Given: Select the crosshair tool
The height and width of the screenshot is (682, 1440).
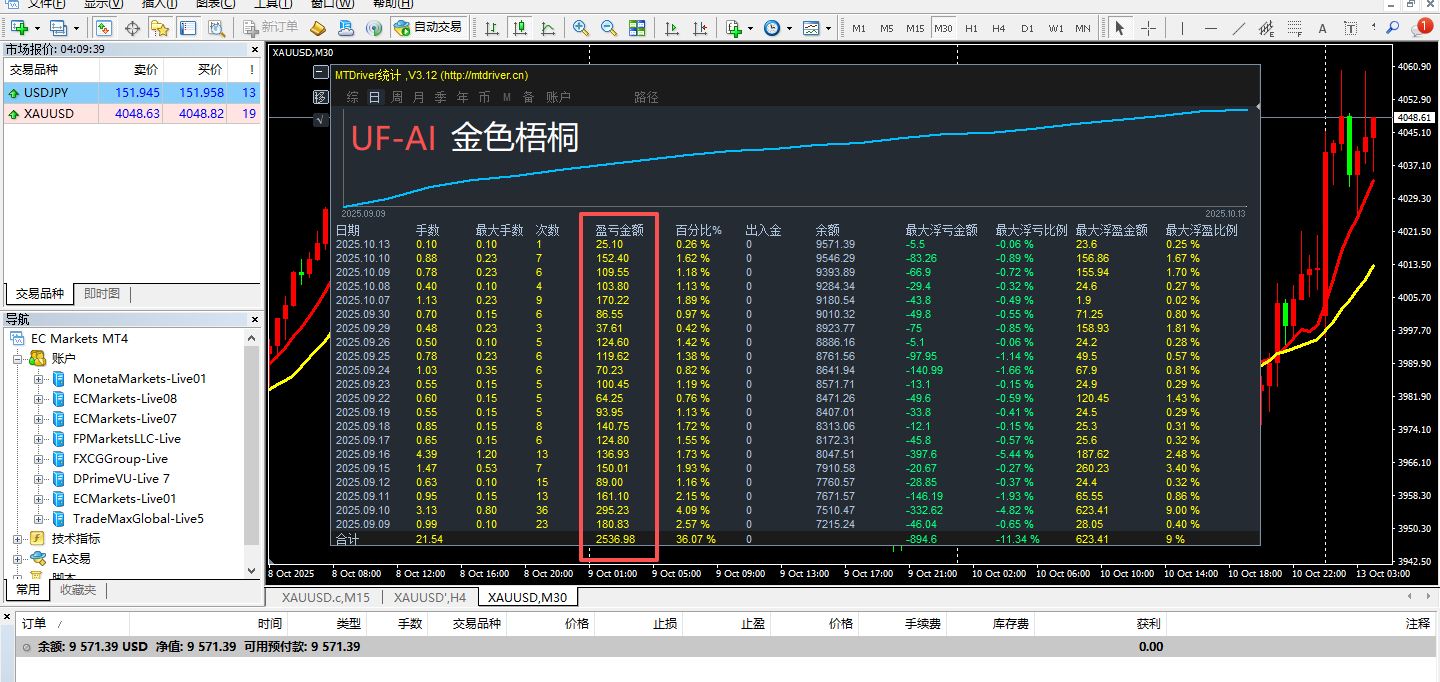Looking at the screenshot, I should tap(1148, 28).
